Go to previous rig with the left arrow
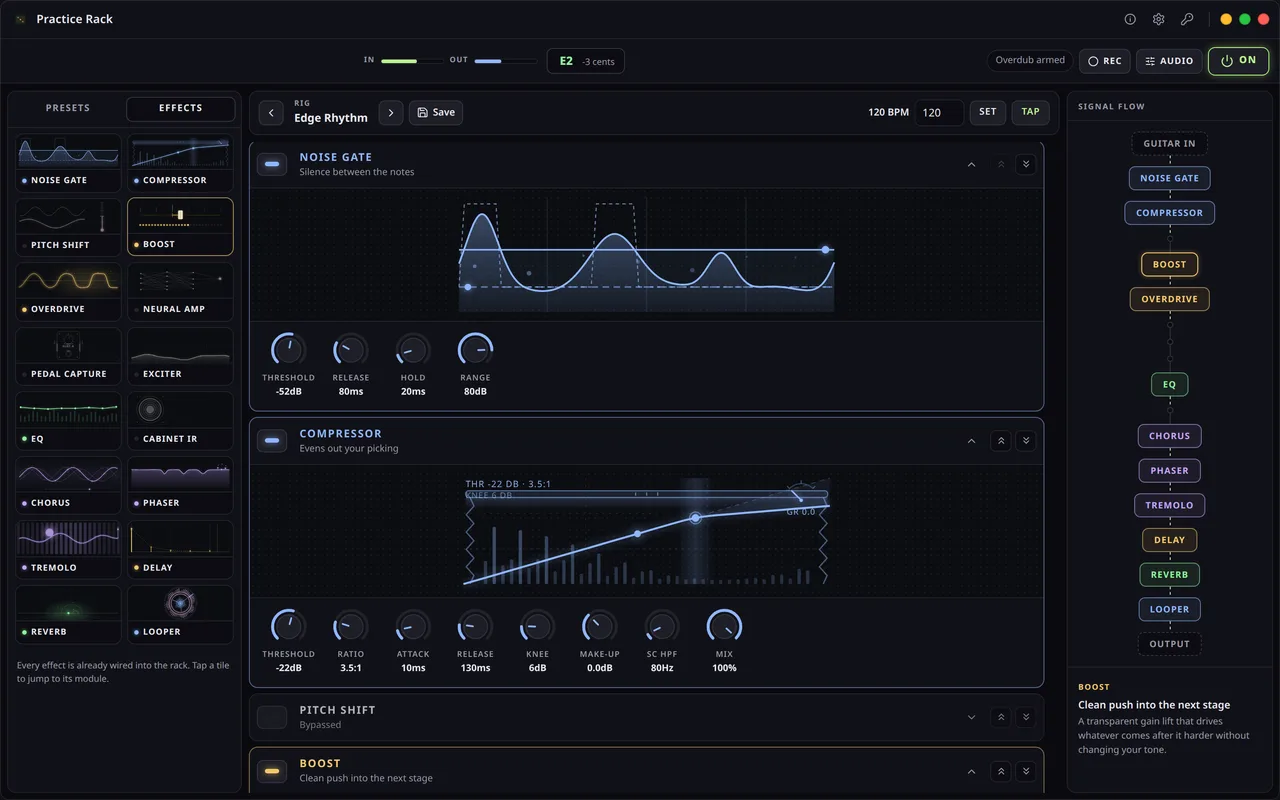Screen dimensions: 1280x800 click(271, 113)
